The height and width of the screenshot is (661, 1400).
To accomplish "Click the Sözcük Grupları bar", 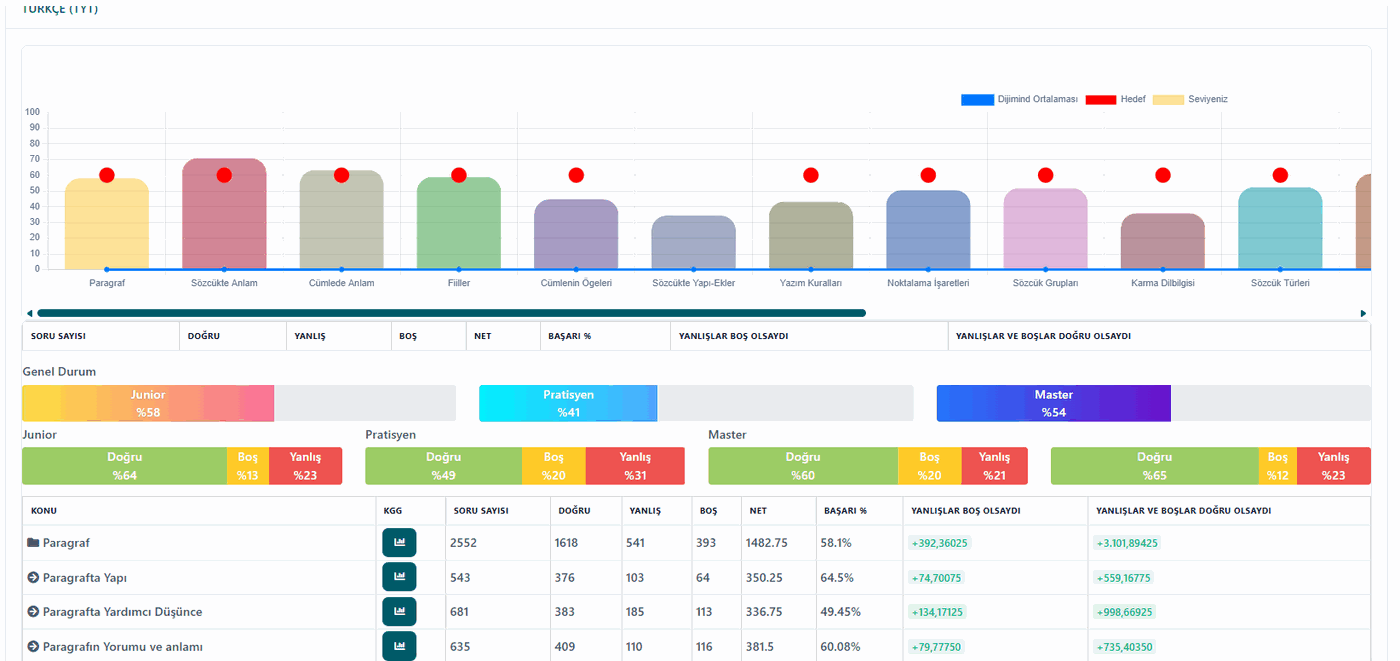I will coord(1045,229).
